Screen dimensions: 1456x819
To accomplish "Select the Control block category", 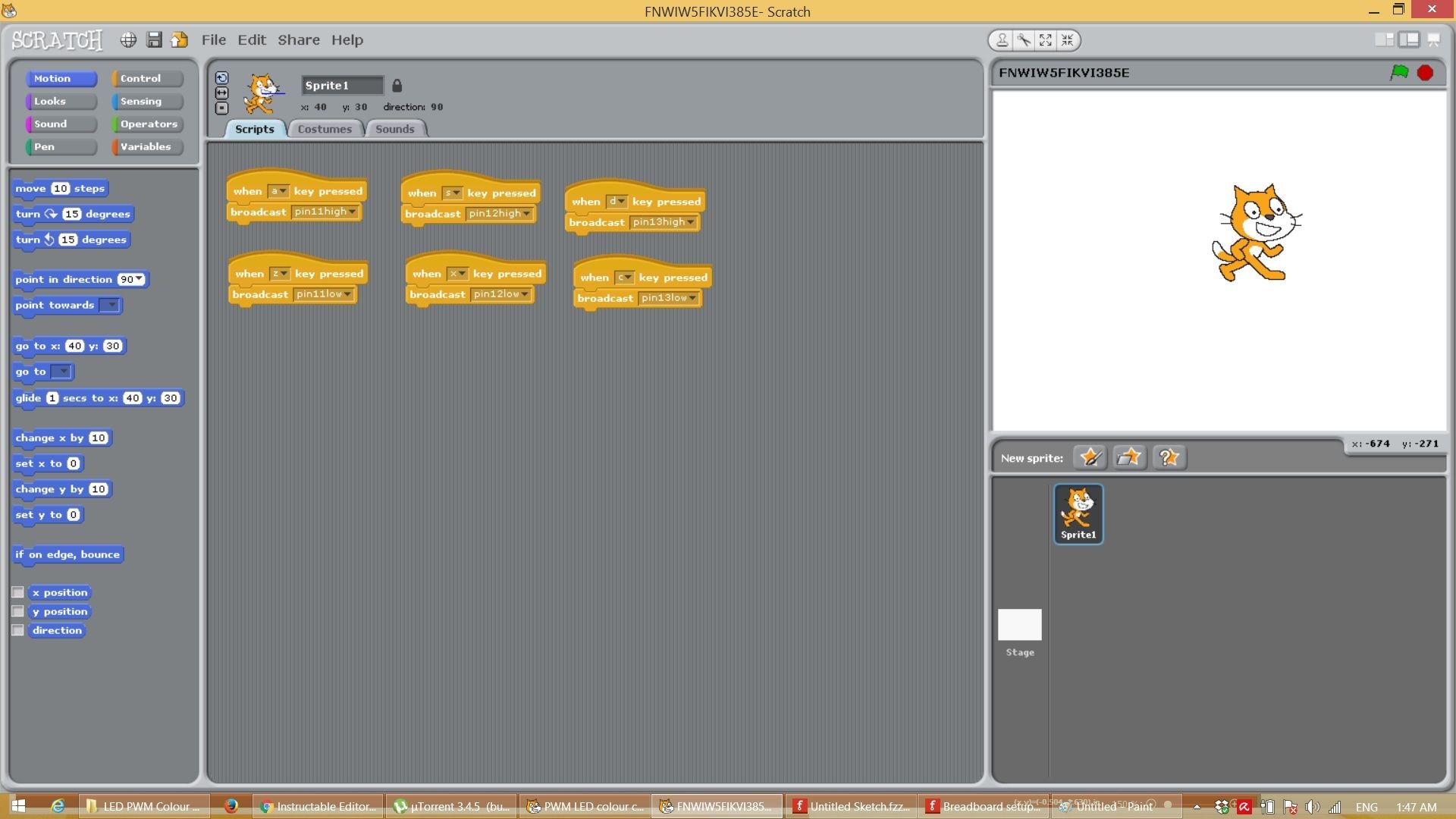I will (x=146, y=79).
